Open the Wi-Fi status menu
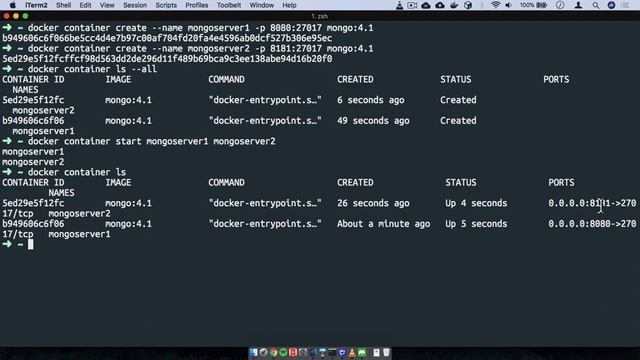The image size is (640, 360). coord(496,5)
